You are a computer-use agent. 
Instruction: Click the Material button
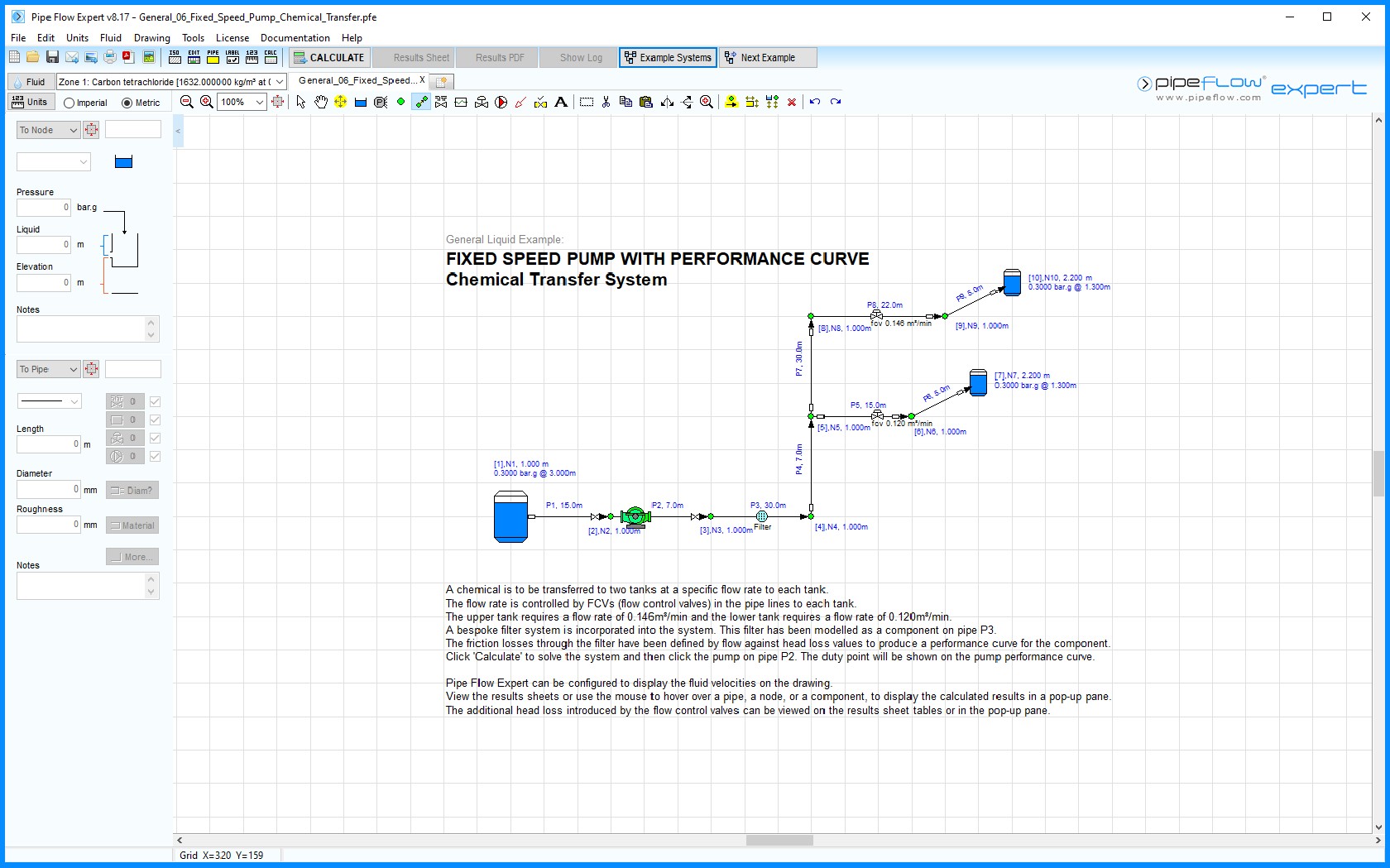tap(132, 525)
